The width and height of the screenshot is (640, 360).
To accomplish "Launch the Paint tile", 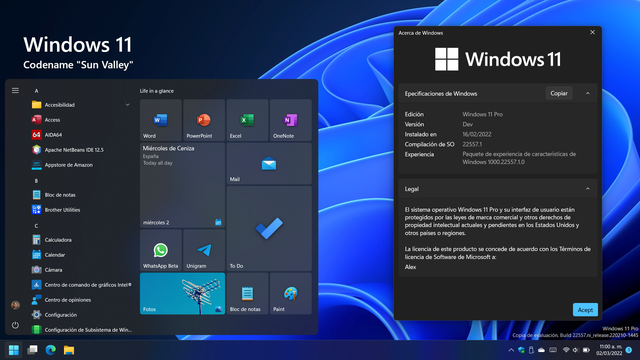I will click(291, 293).
